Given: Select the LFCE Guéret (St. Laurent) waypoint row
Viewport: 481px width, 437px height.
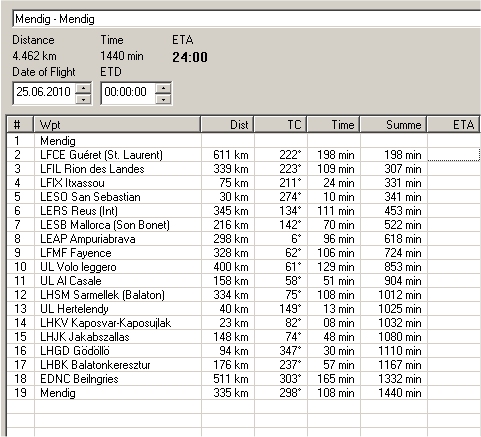Looking at the screenshot, I should tap(243, 155).
